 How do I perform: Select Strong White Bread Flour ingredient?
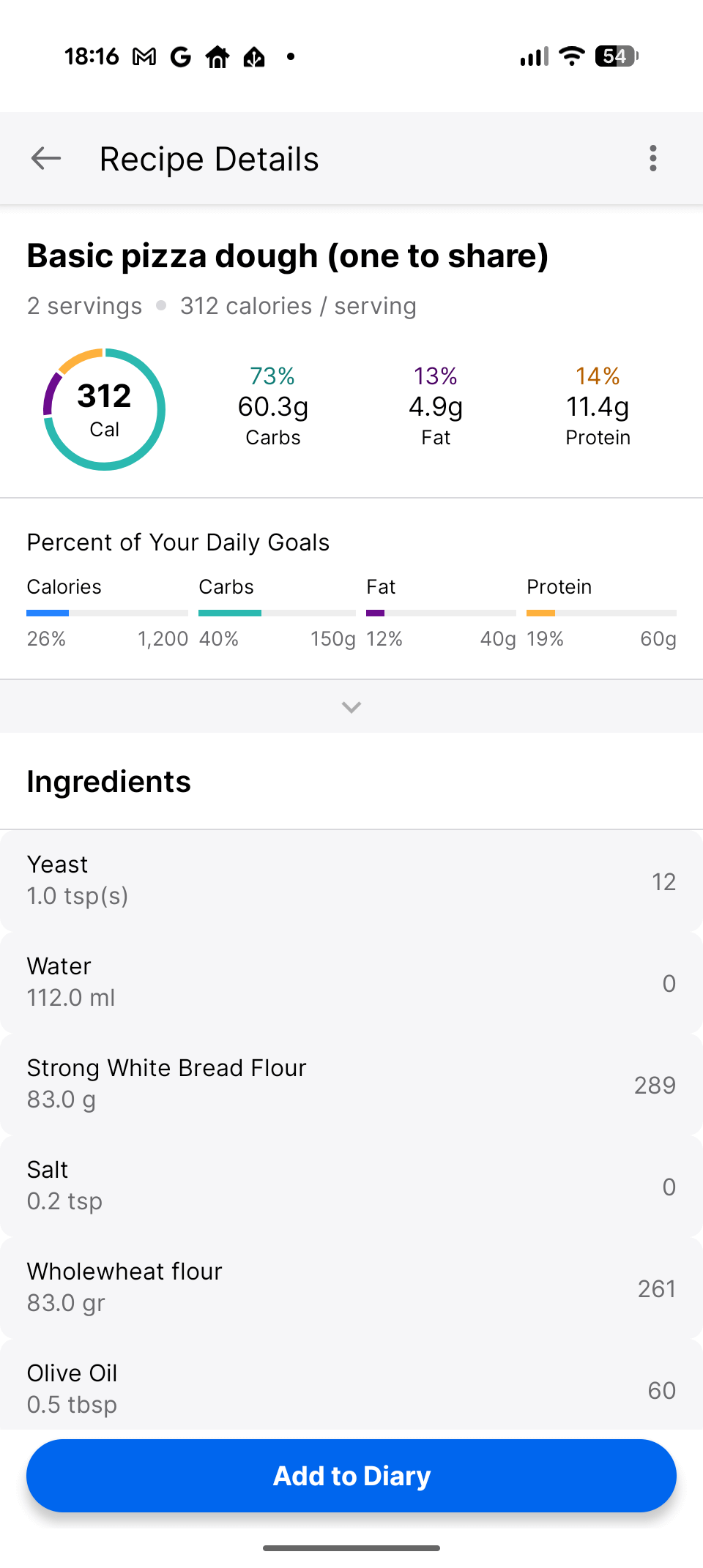[351, 1084]
